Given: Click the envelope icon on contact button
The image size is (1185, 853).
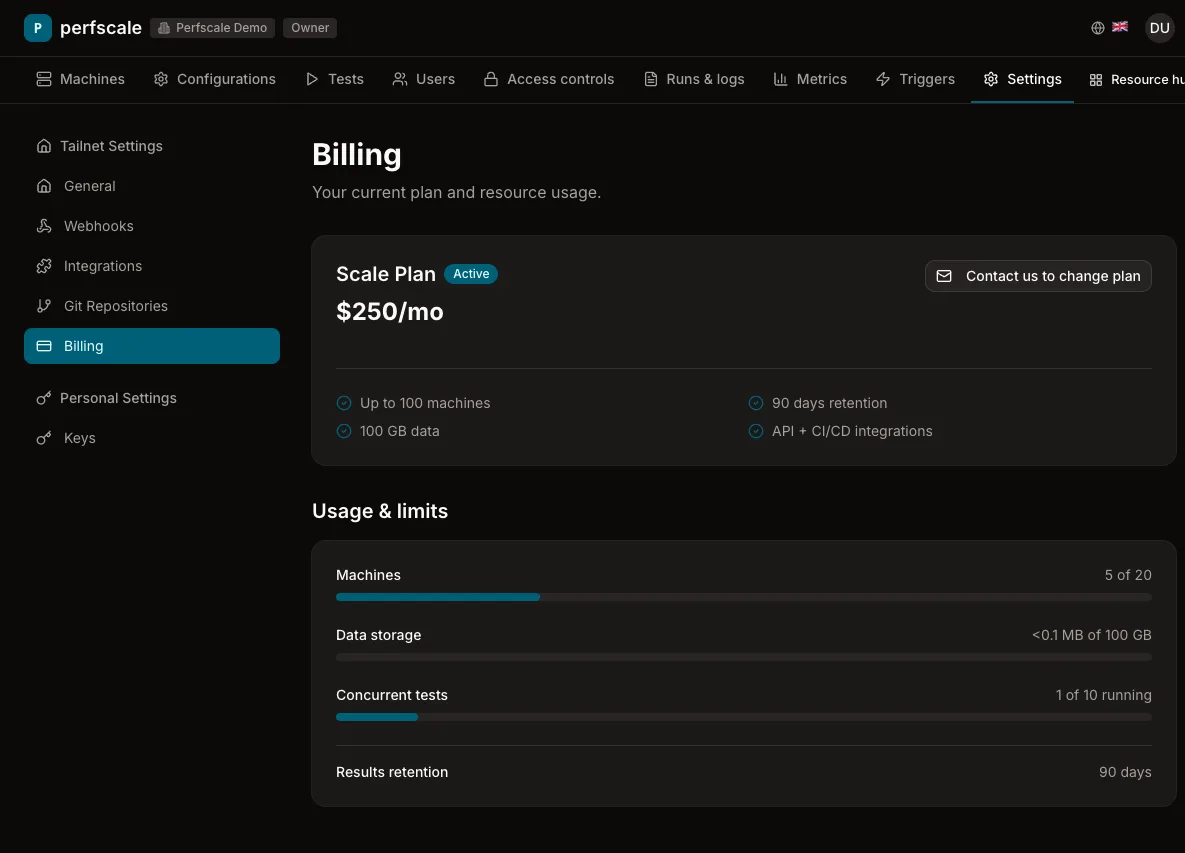Looking at the screenshot, I should click(944, 277).
